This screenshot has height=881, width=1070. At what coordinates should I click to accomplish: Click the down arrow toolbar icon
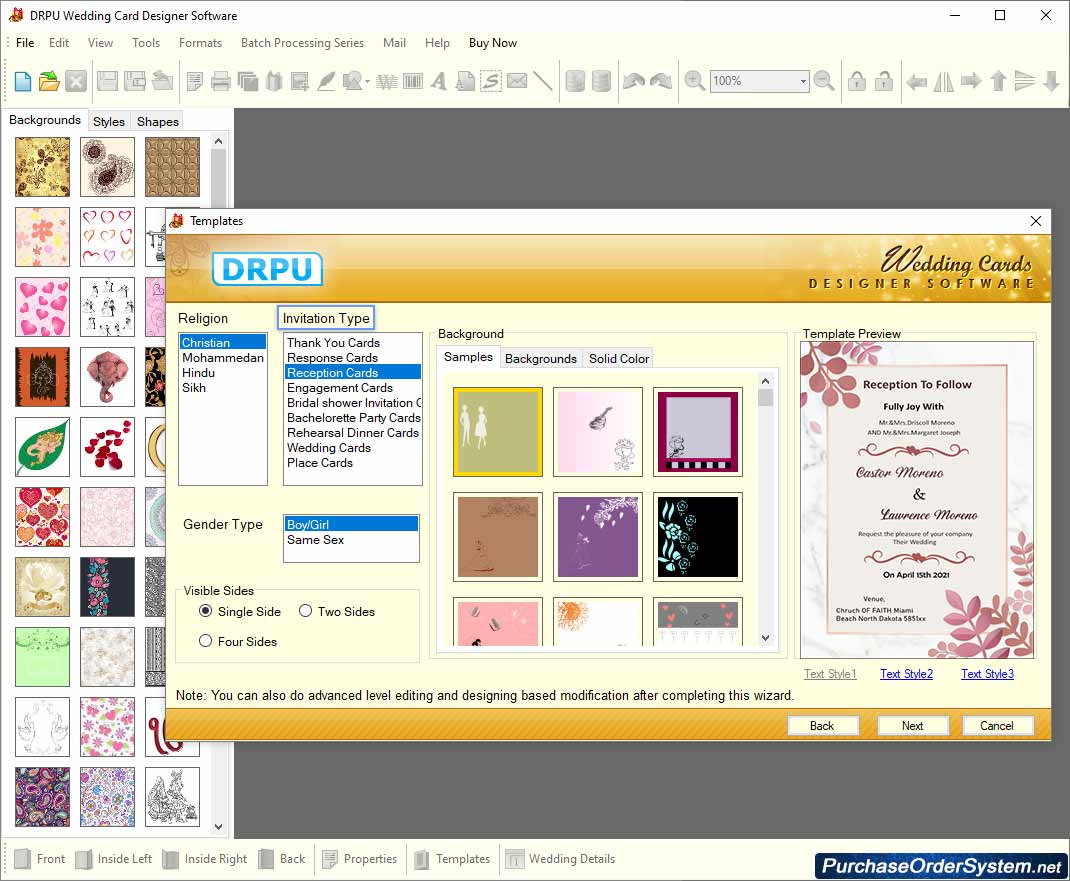click(1052, 81)
